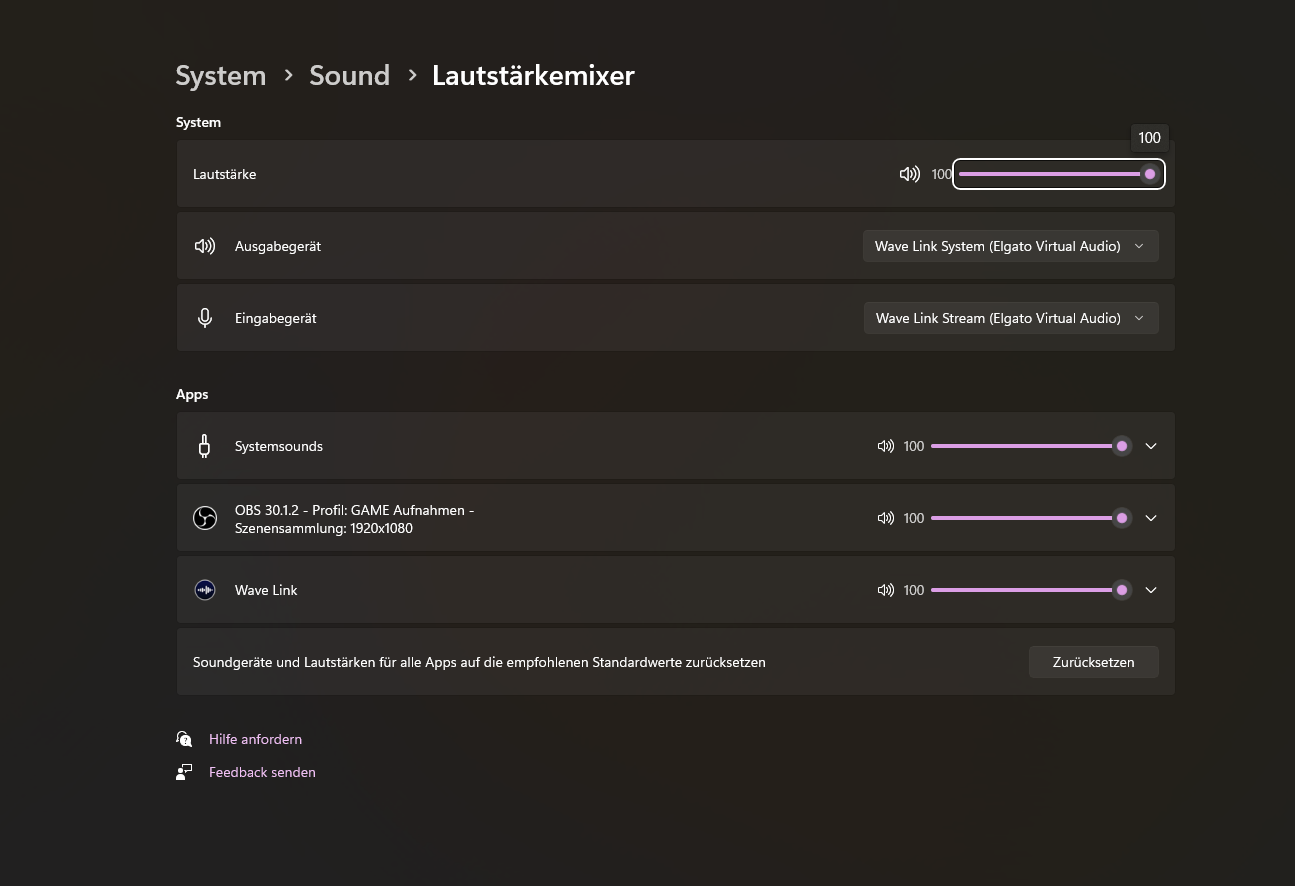The image size is (1295, 886).
Task: Open the Feedback senden link
Action: point(262,772)
